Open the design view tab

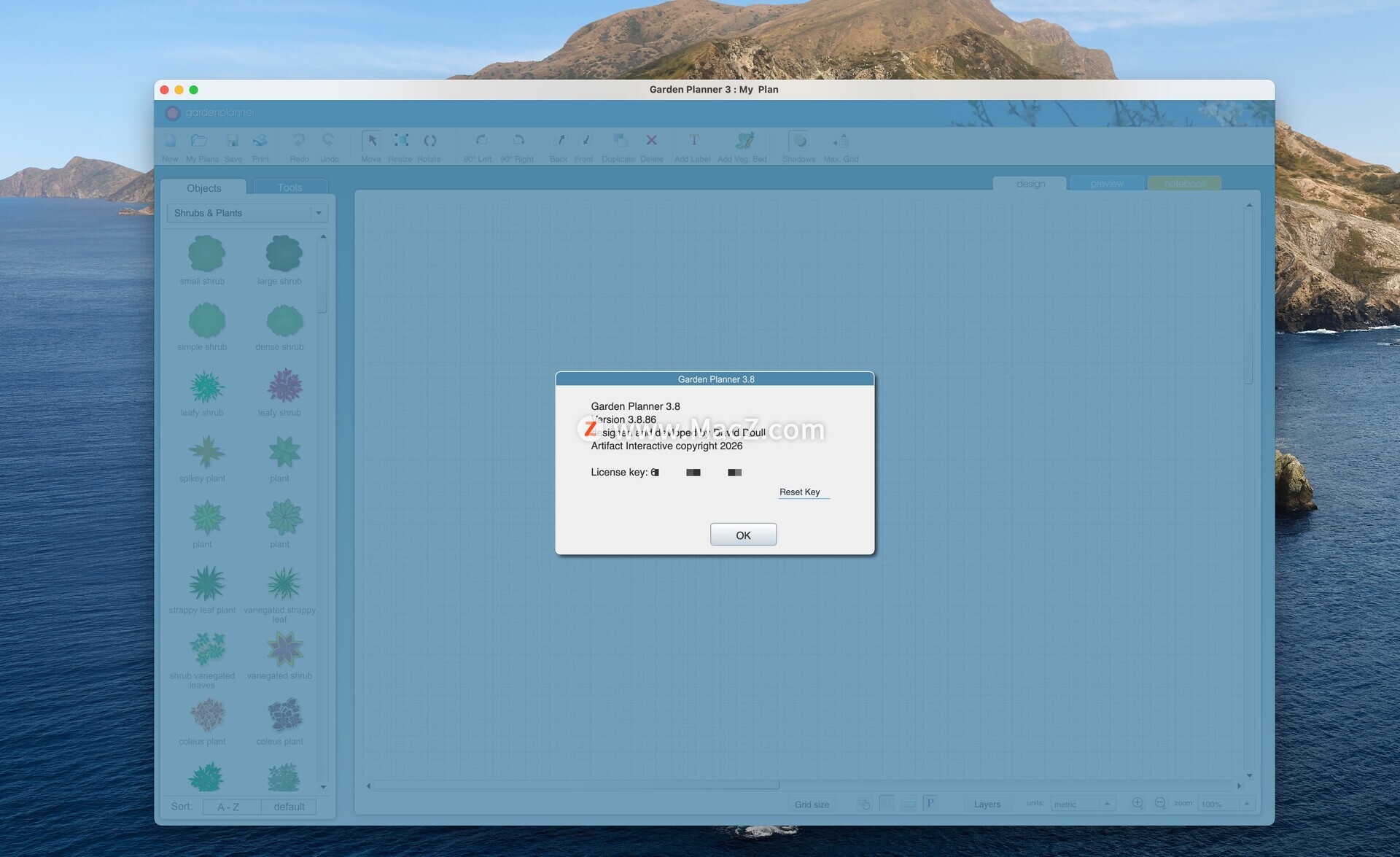[1030, 184]
